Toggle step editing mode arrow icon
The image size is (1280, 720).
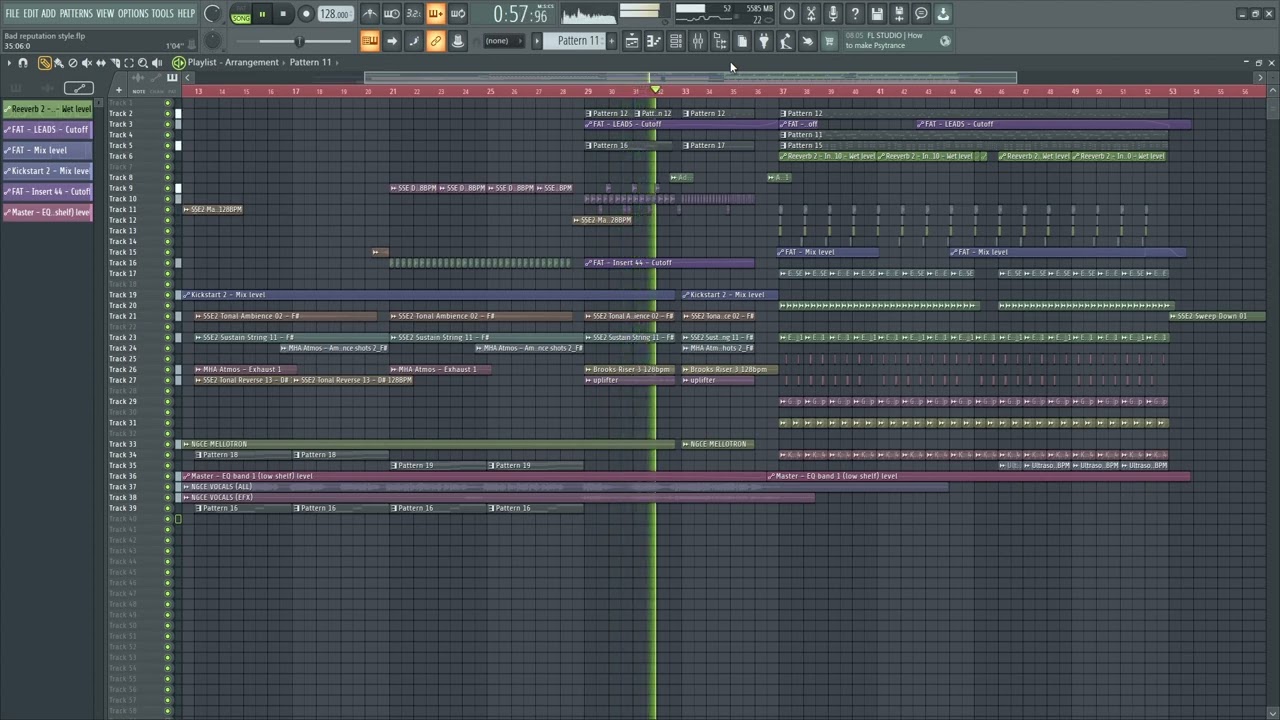click(392, 41)
